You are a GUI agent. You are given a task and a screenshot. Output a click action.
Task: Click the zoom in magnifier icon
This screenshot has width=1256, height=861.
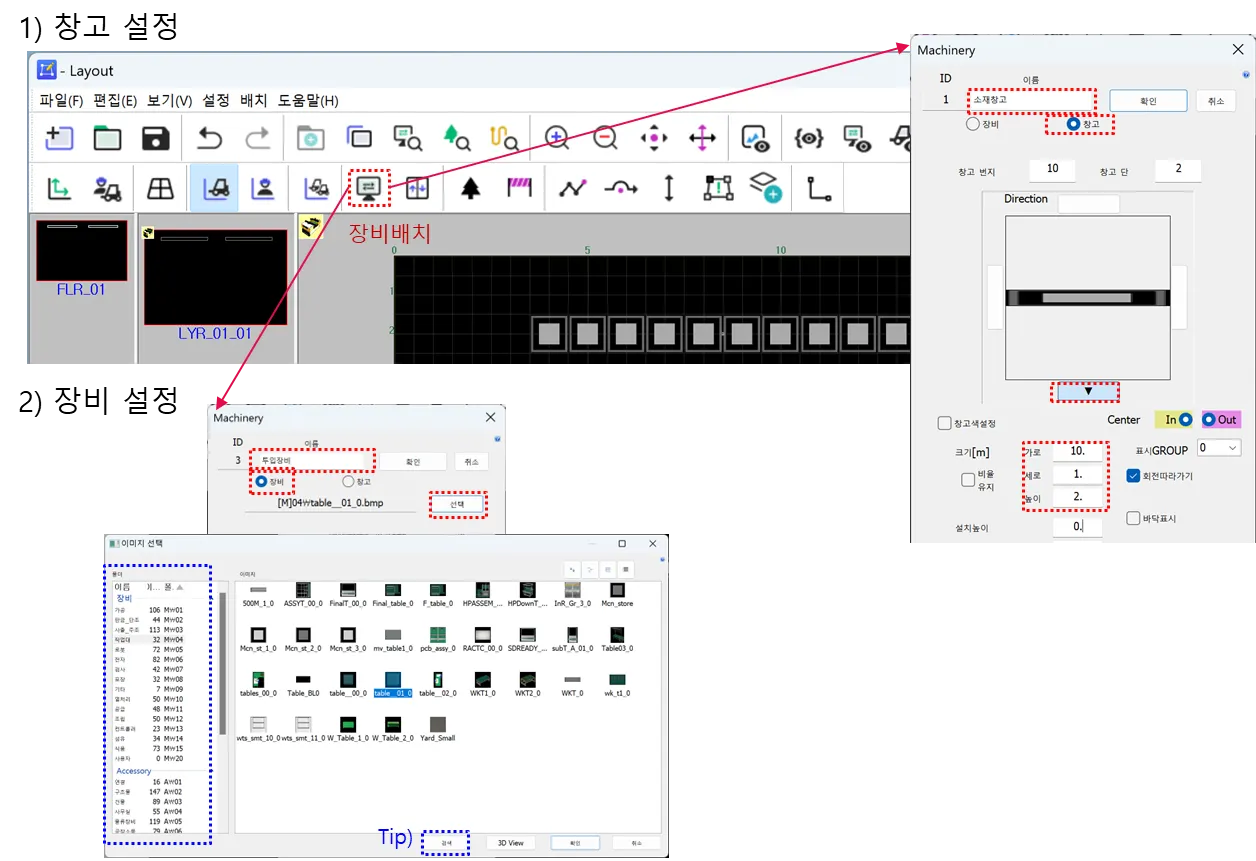[557, 138]
